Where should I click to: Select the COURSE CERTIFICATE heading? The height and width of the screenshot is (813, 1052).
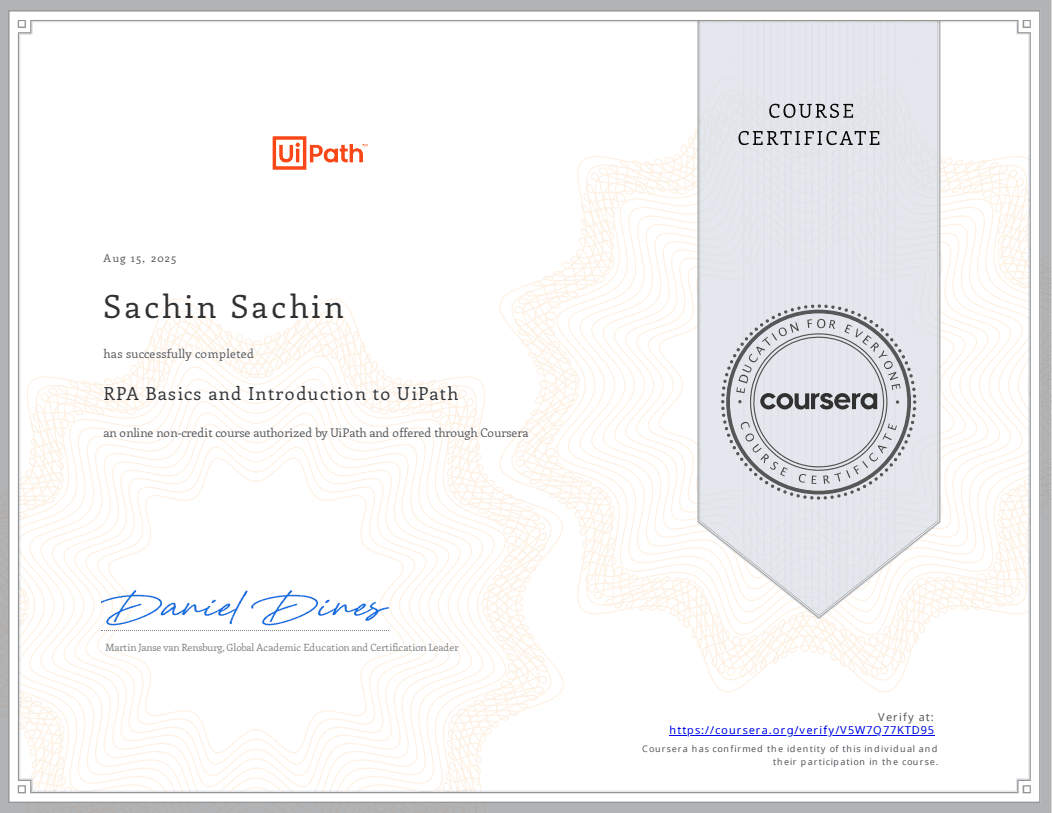tap(810, 124)
